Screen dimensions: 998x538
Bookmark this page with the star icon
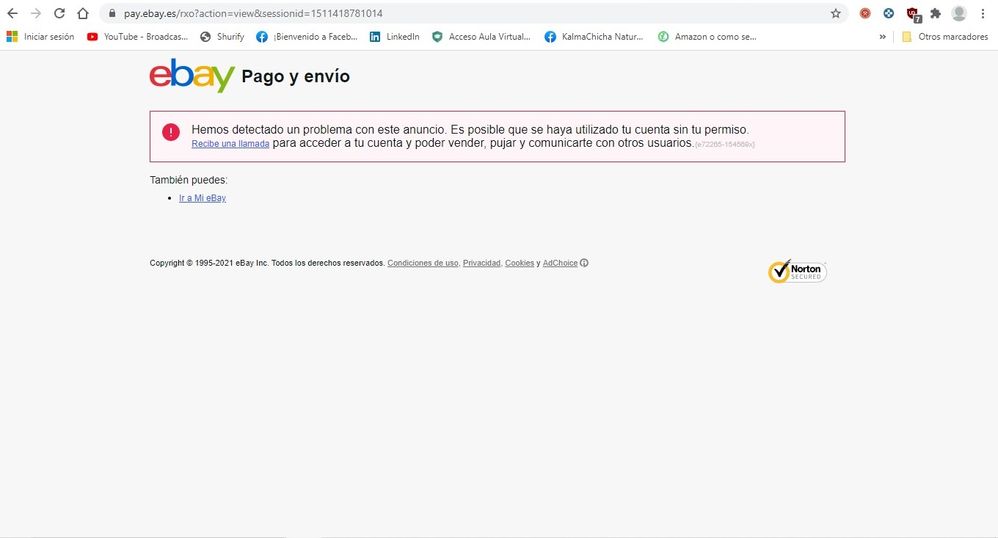point(836,13)
